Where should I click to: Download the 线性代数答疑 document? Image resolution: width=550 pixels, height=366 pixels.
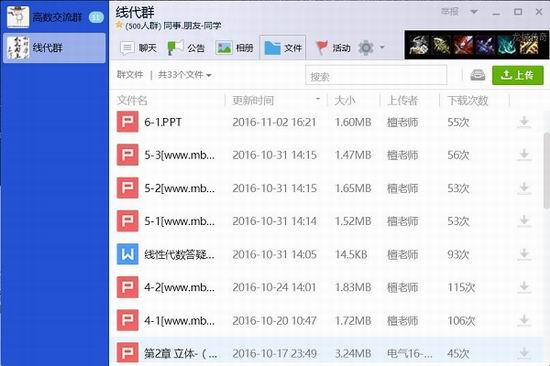tap(524, 254)
